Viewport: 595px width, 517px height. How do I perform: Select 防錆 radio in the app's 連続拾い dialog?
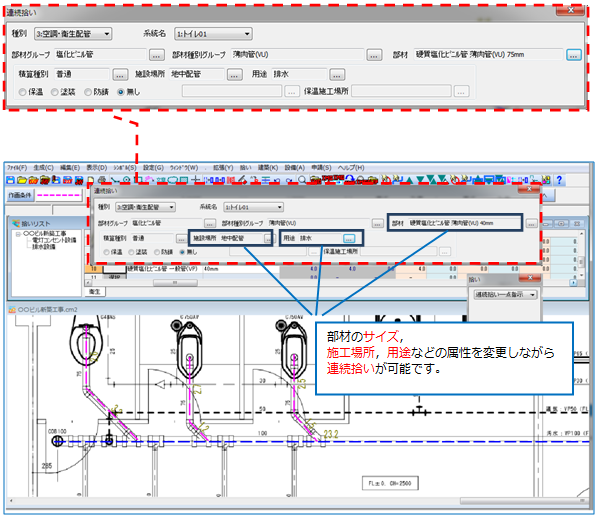point(157,252)
